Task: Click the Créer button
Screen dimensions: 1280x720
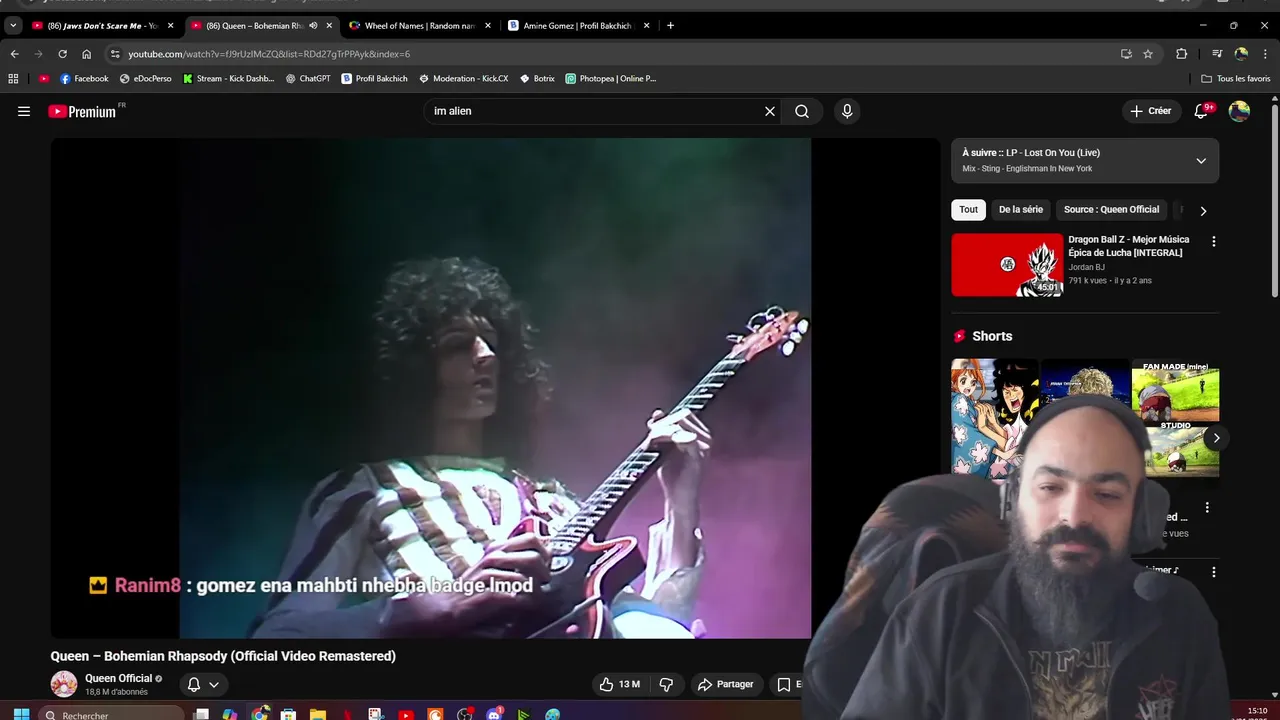Action: (x=1151, y=111)
